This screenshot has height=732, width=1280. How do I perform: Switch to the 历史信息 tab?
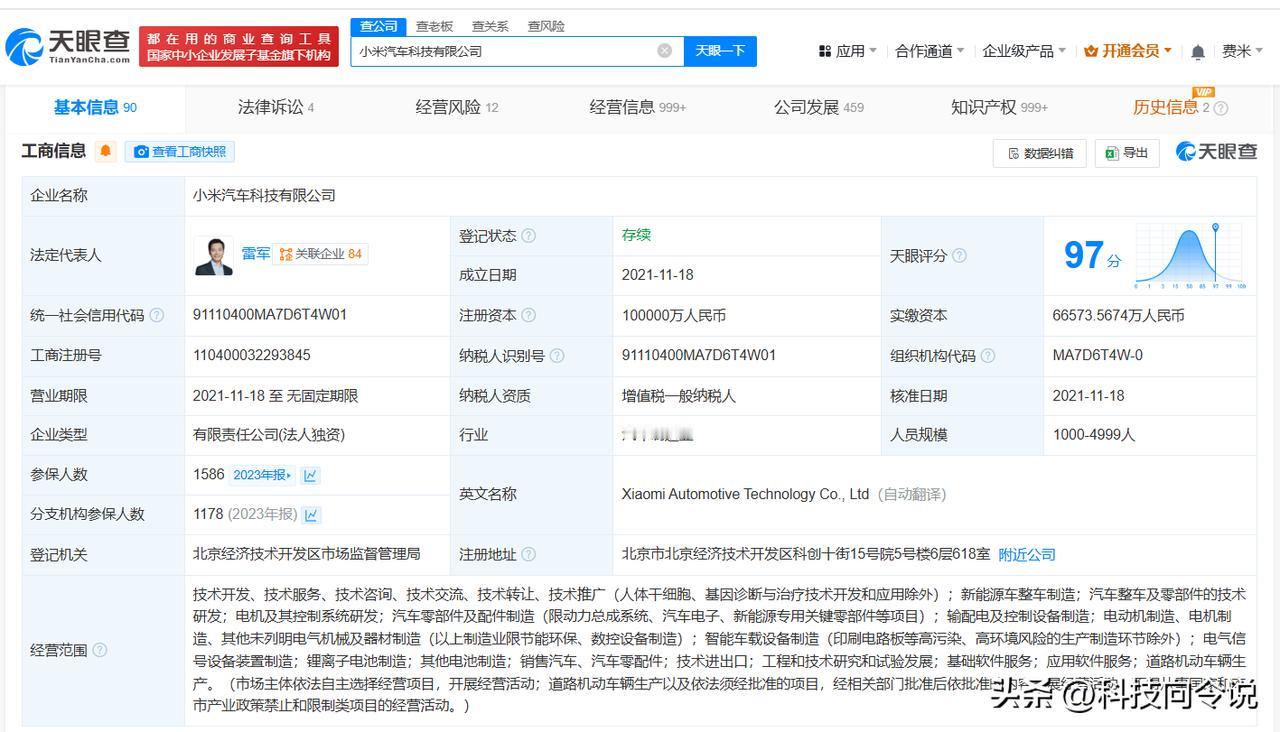[x=1171, y=107]
